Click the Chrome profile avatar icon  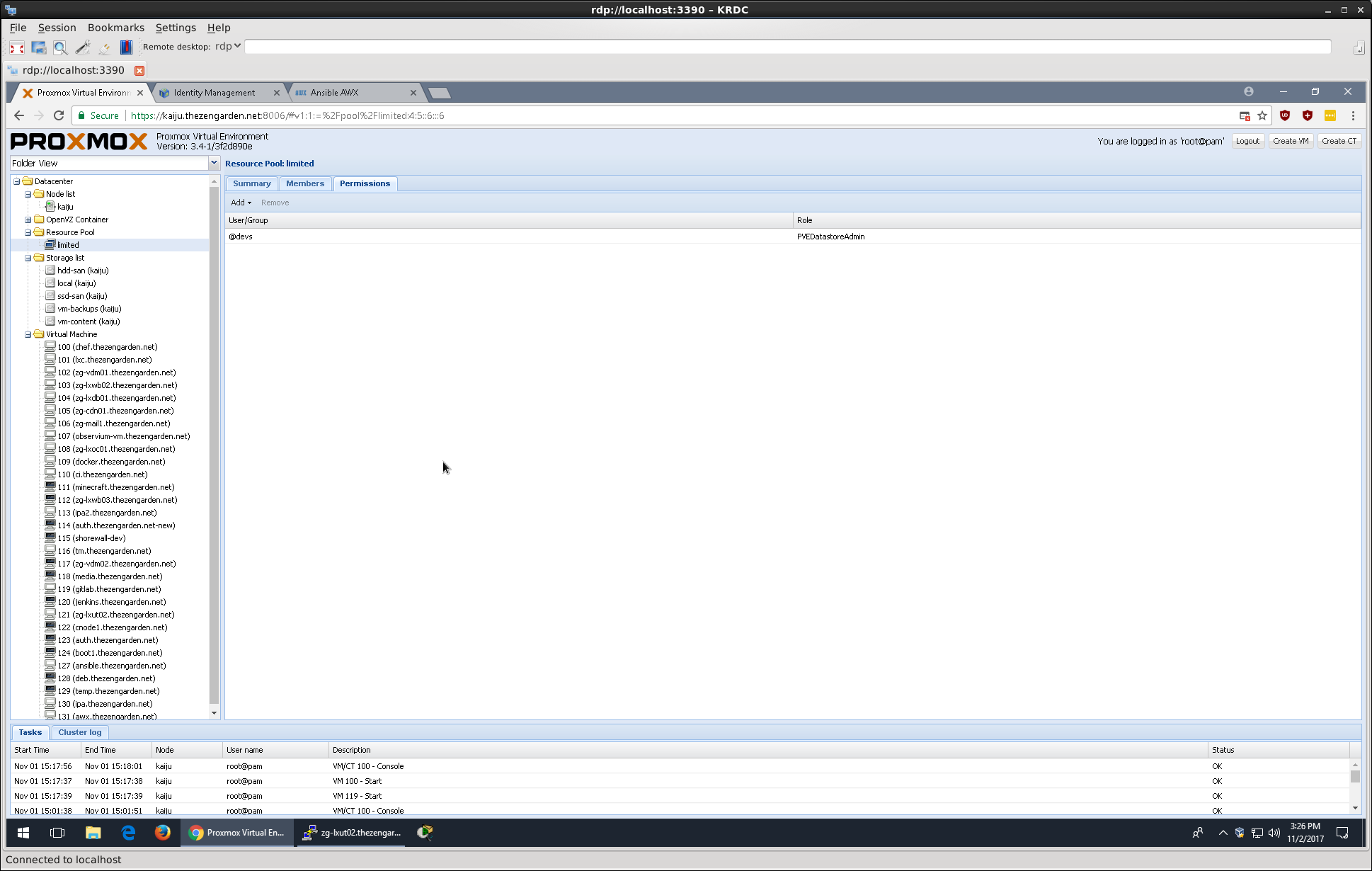coord(1249,91)
